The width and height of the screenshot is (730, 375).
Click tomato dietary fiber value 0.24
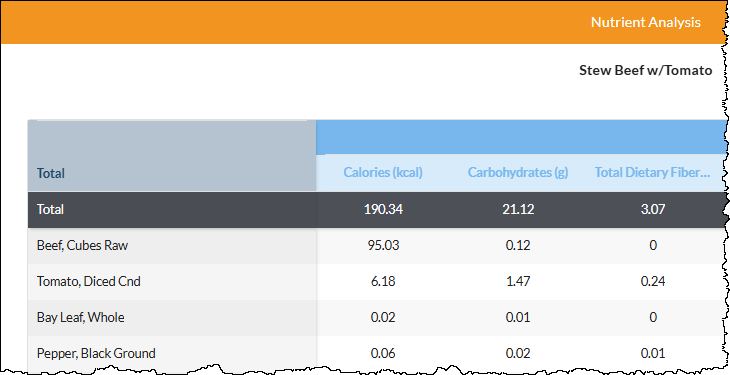653,281
